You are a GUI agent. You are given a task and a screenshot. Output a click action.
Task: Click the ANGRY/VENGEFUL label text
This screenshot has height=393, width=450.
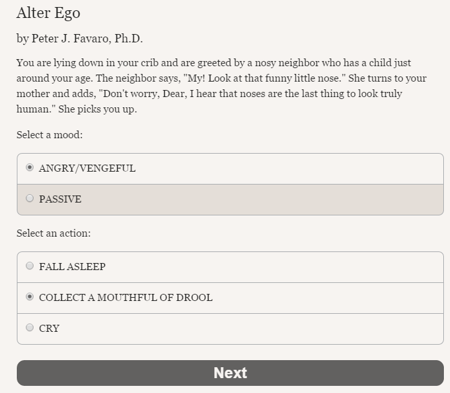(87, 168)
